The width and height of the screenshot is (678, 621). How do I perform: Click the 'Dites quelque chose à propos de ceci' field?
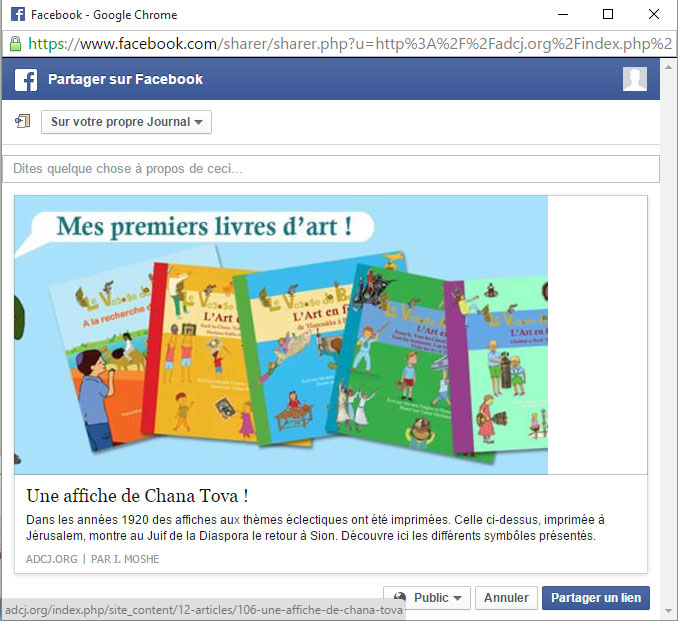pos(331,169)
